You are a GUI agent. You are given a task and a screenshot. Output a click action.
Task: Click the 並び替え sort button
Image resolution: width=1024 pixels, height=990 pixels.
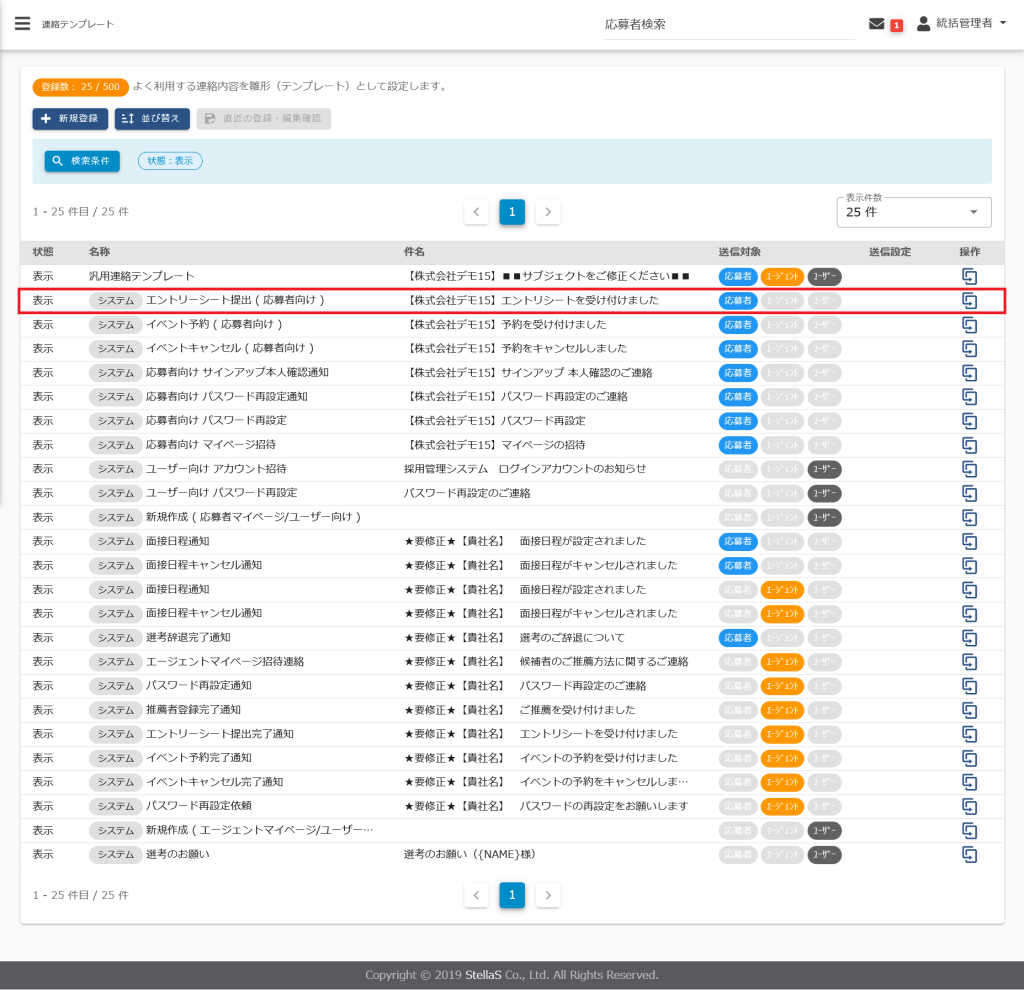click(152, 119)
